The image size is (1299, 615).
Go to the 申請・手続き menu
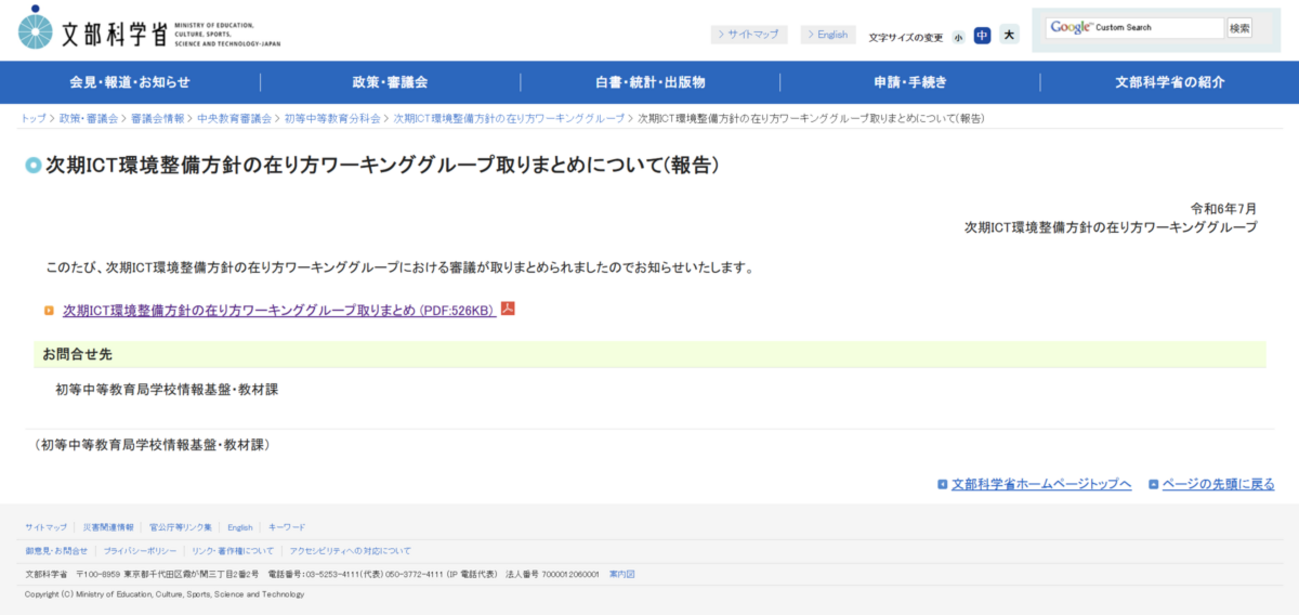pyautogui.click(x=910, y=82)
